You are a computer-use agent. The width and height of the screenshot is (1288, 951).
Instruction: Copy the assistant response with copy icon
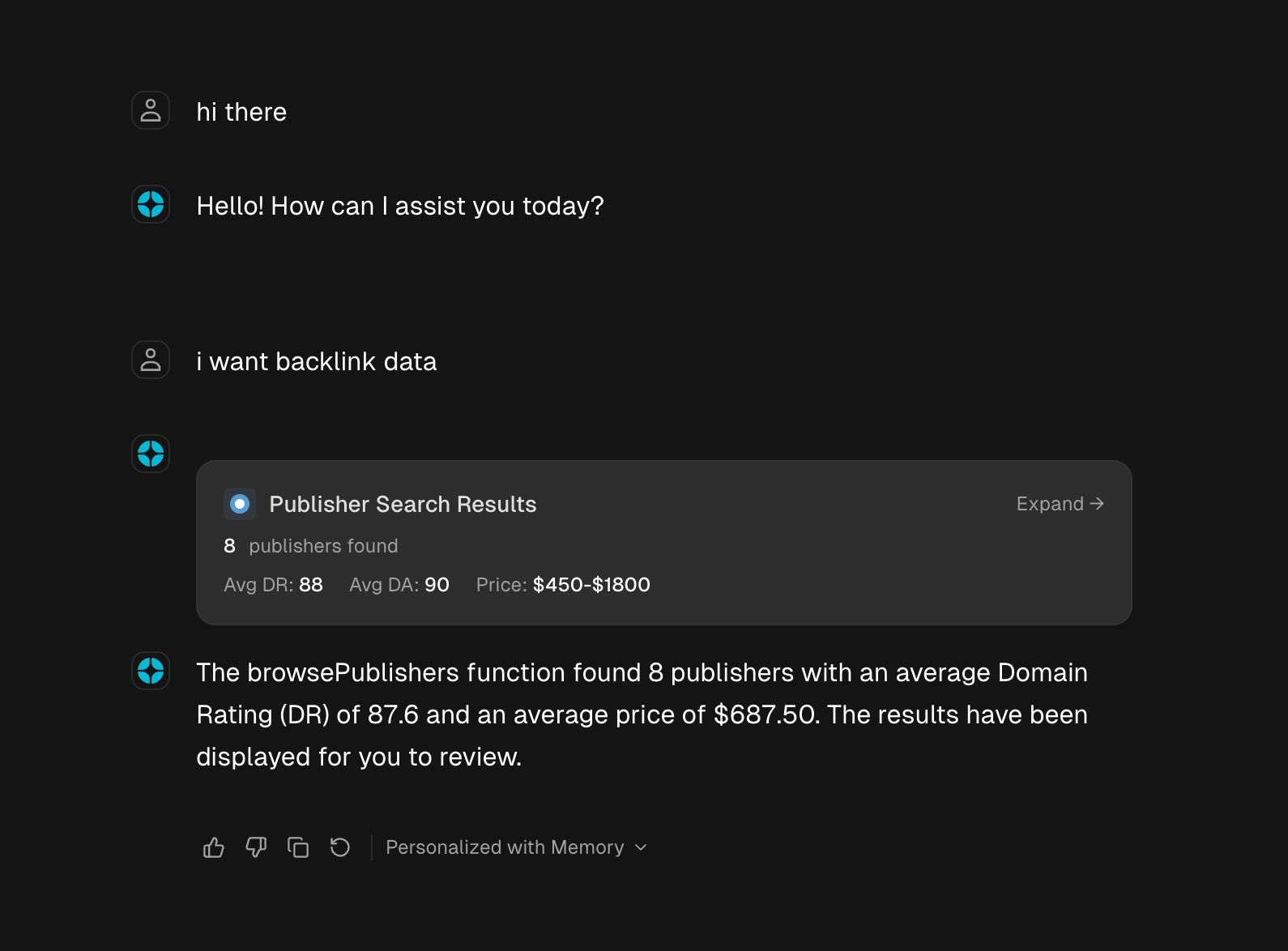(x=298, y=847)
